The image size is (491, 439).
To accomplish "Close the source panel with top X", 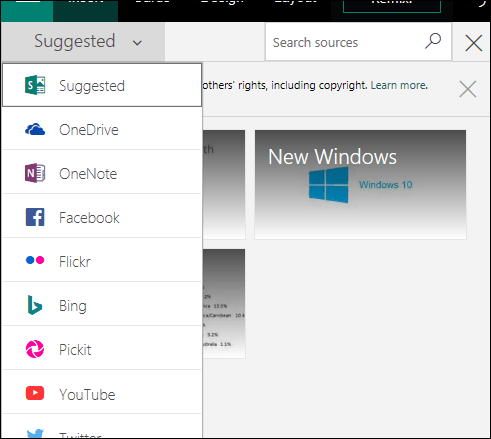I will (474, 43).
